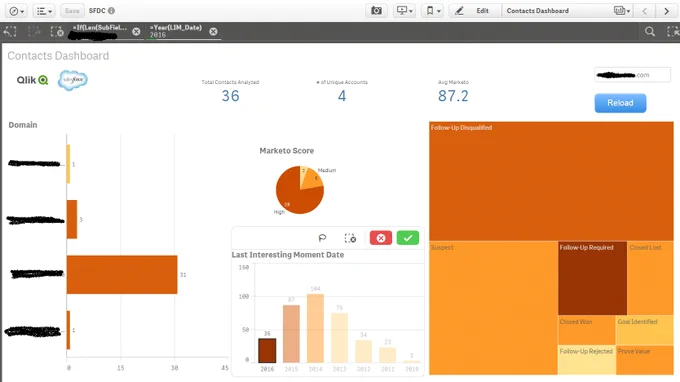Step back in selections
Image resolution: width=680 pixels, height=382 pixels.
10,32
